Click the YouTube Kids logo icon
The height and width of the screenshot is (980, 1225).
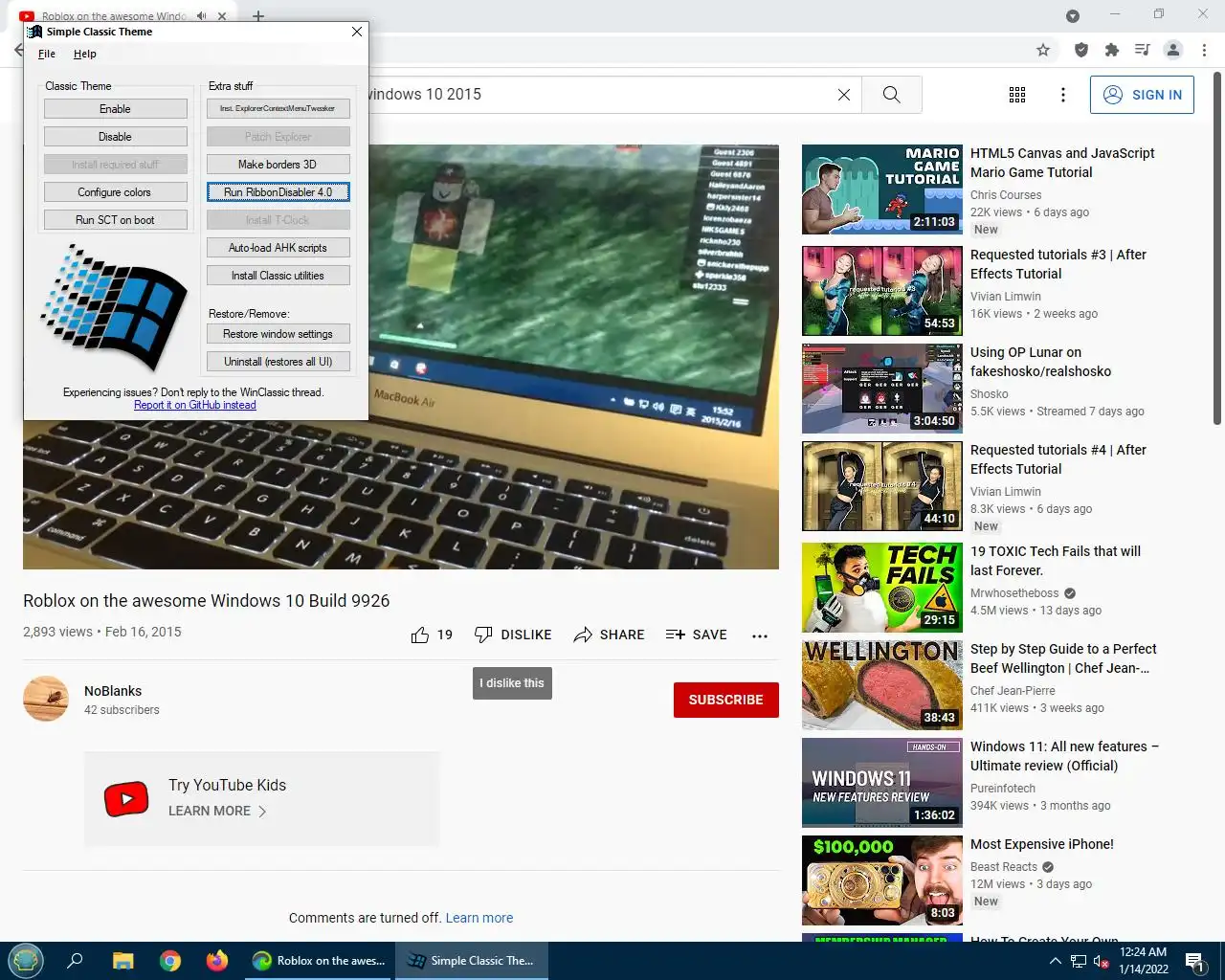pyautogui.click(x=126, y=798)
